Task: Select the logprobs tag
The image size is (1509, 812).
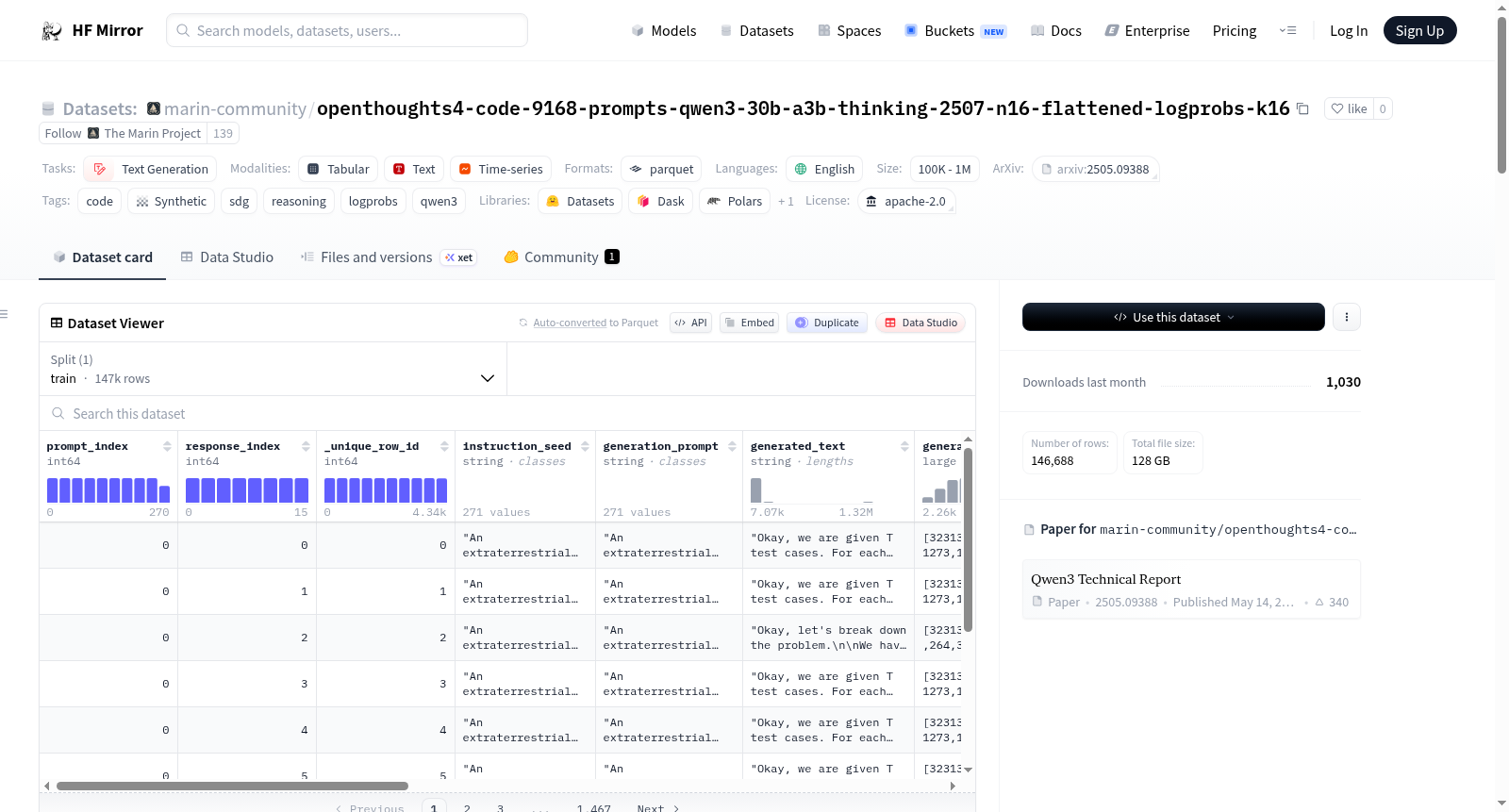Action: pyautogui.click(x=373, y=201)
